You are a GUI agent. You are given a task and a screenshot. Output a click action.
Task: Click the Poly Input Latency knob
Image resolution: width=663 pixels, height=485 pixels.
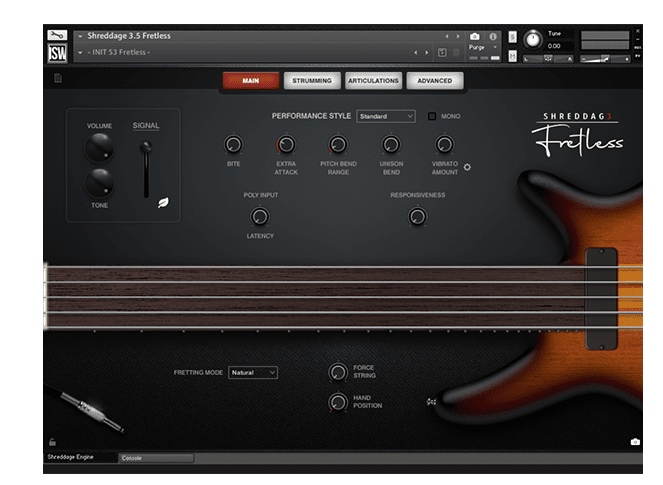pos(260,217)
